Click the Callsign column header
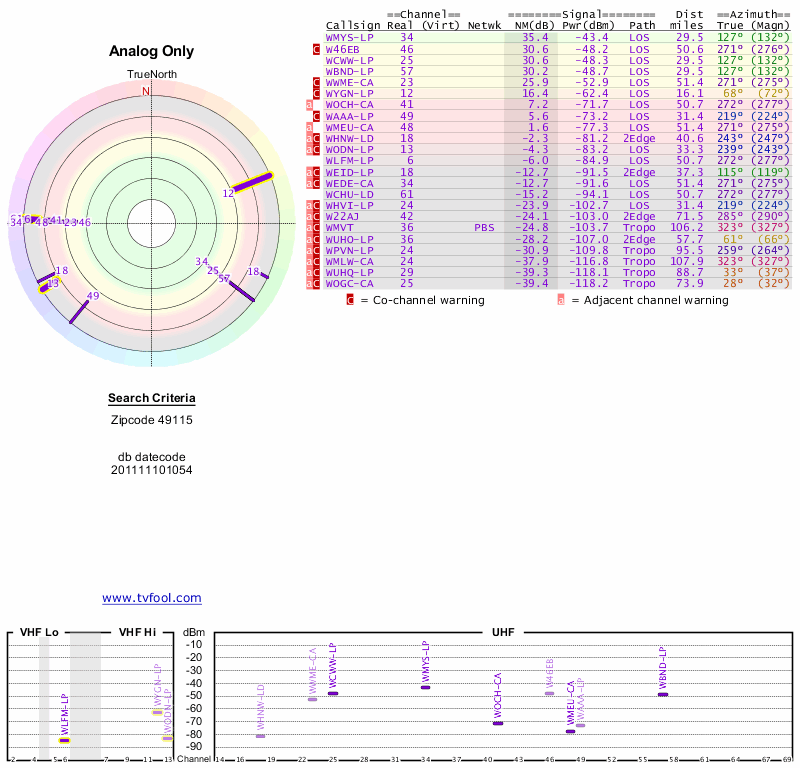Screen dimensions: 800x768 (x=353, y=25)
